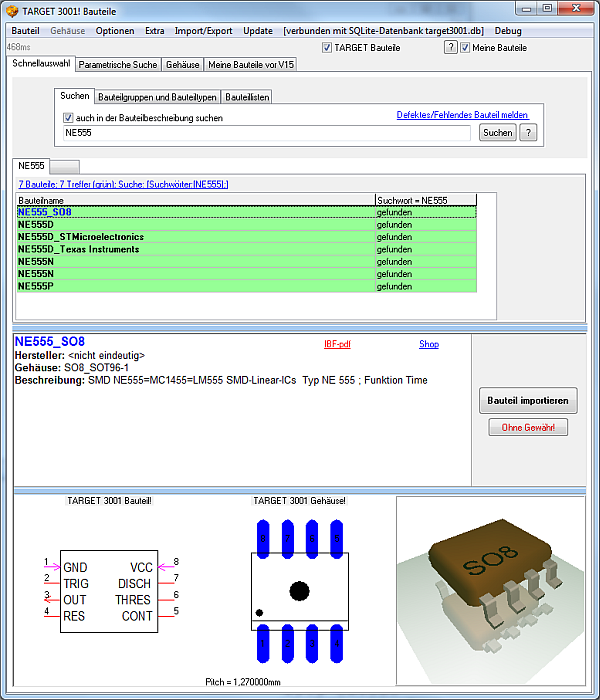
Task: Open the Bauteil menu
Action: (25, 30)
